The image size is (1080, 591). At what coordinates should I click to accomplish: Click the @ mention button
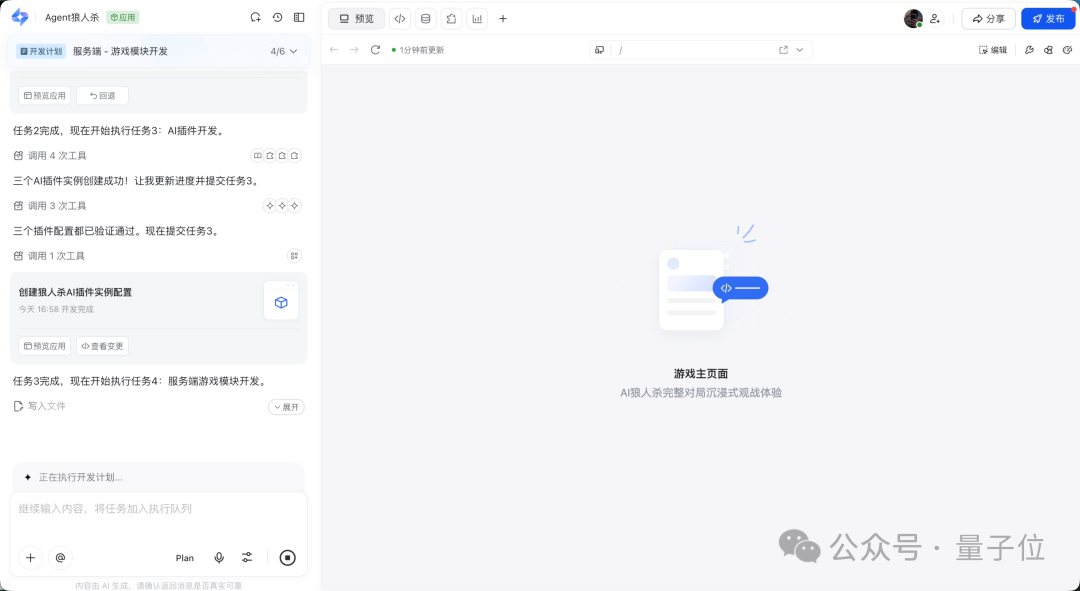point(61,558)
